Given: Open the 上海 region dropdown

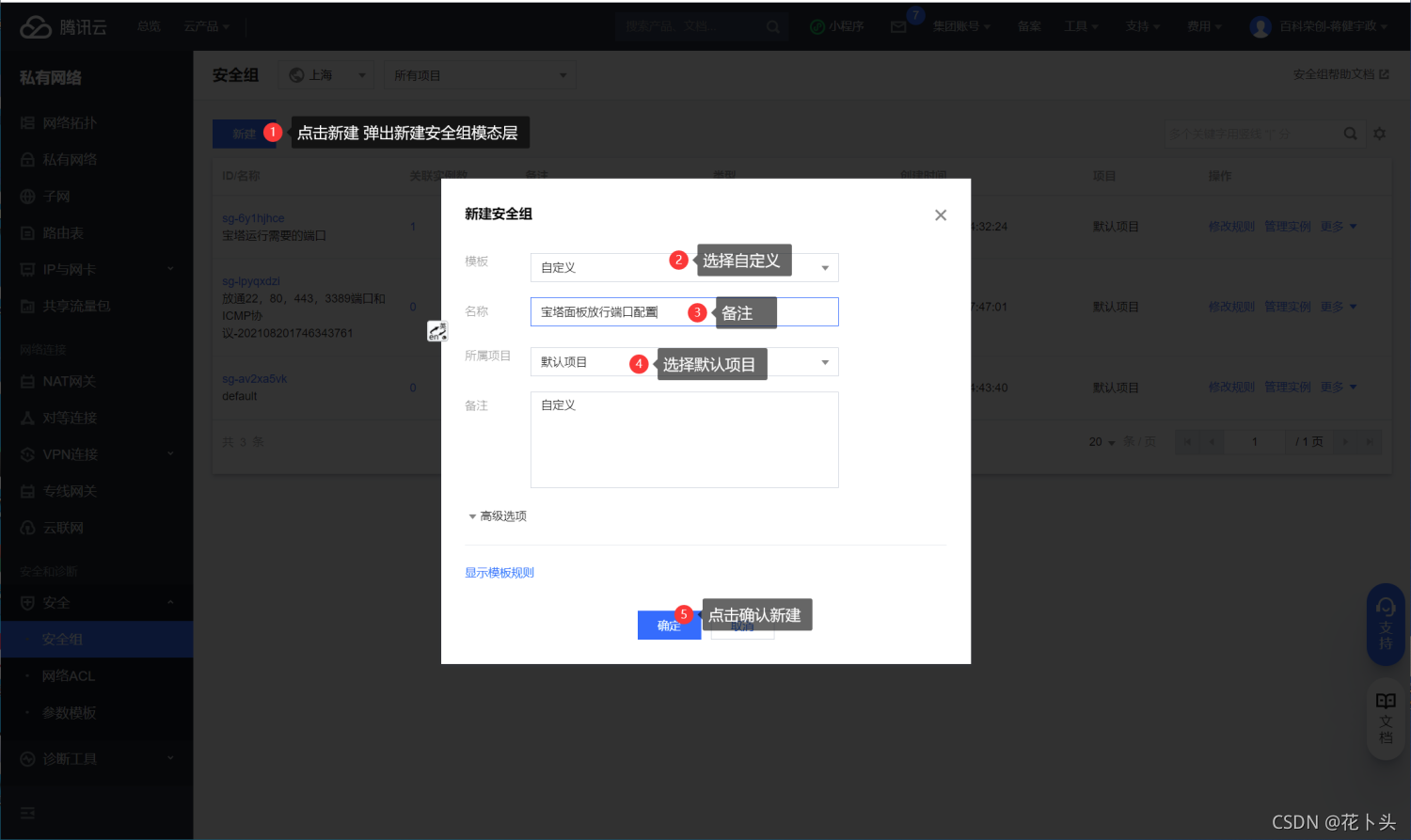Looking at the screenshot, I should click(x=326, y=75).
